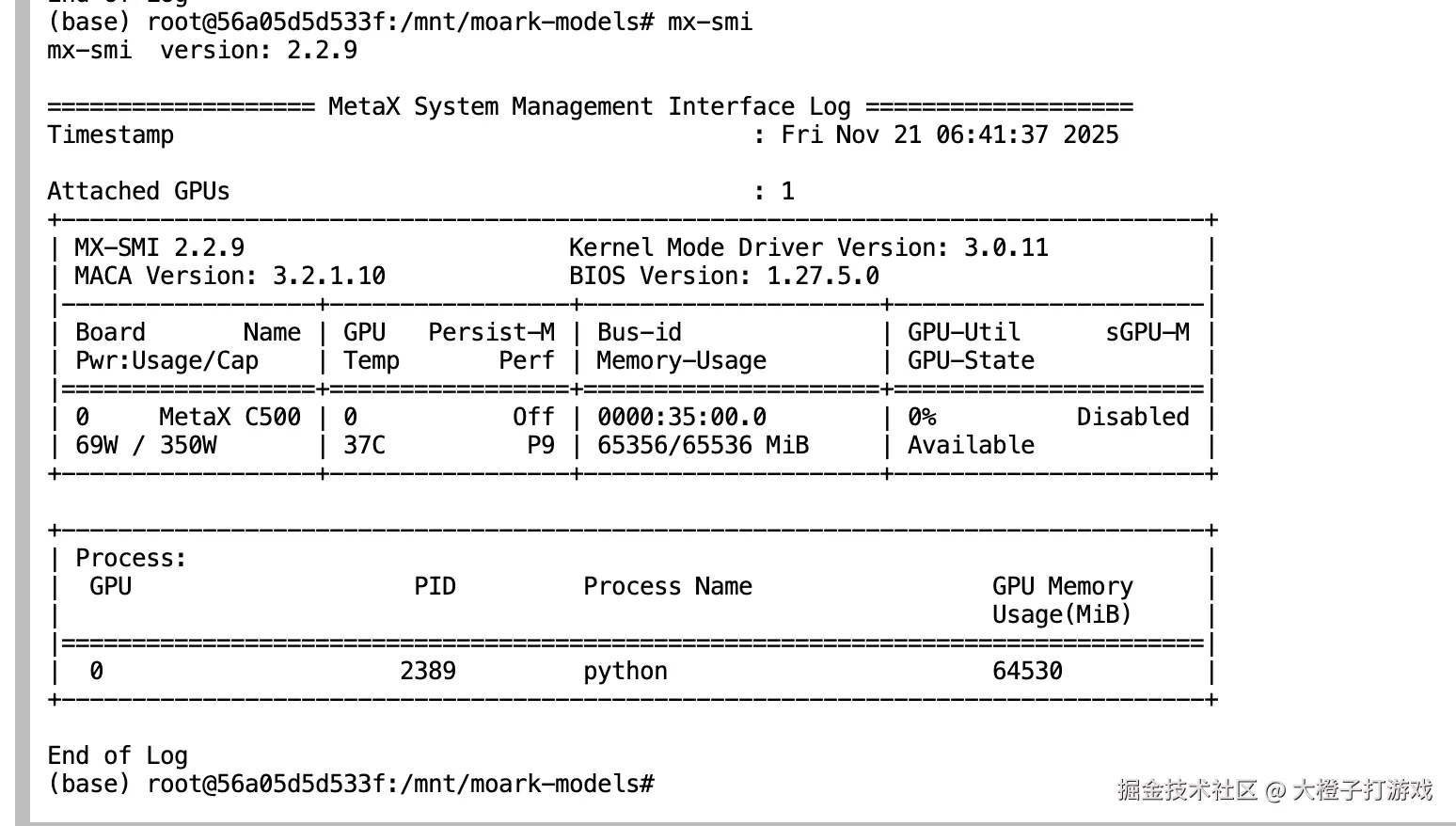Click the 37C GPU temperature value
This screenshot has width=1456, height=826.
point(364,445)
